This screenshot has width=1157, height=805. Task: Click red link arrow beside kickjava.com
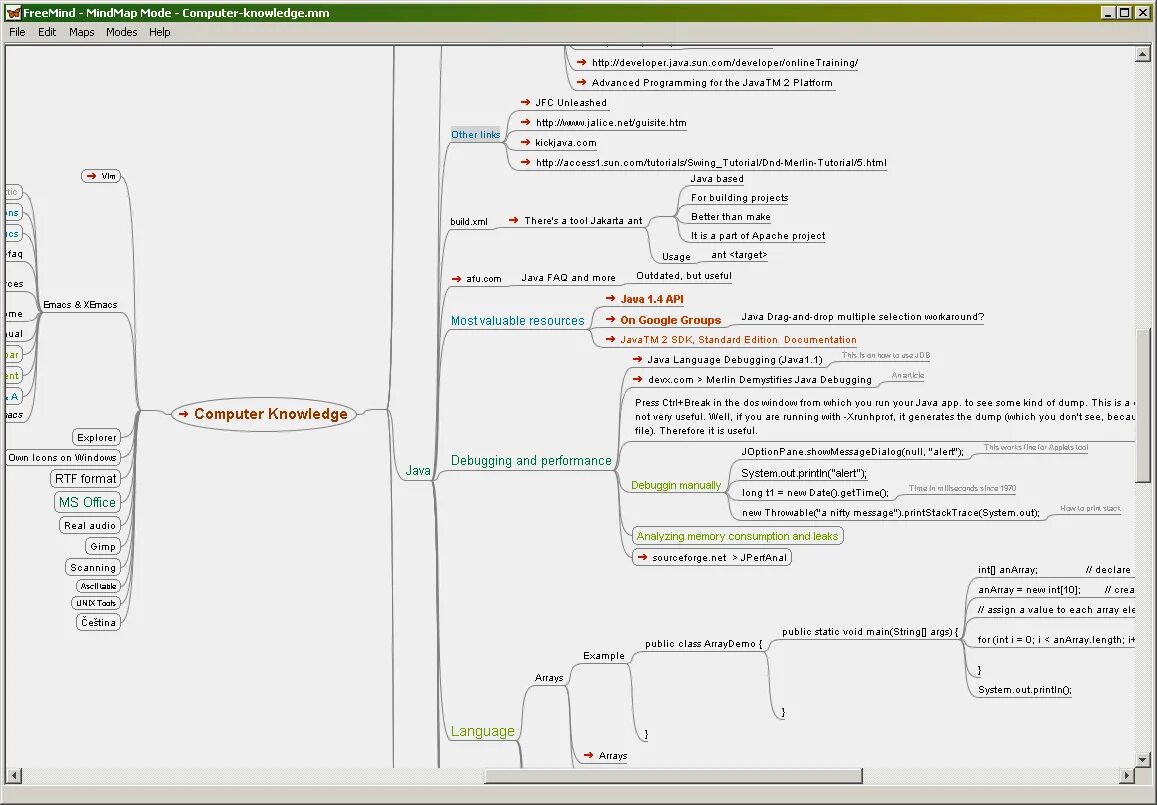click(525, 142)
